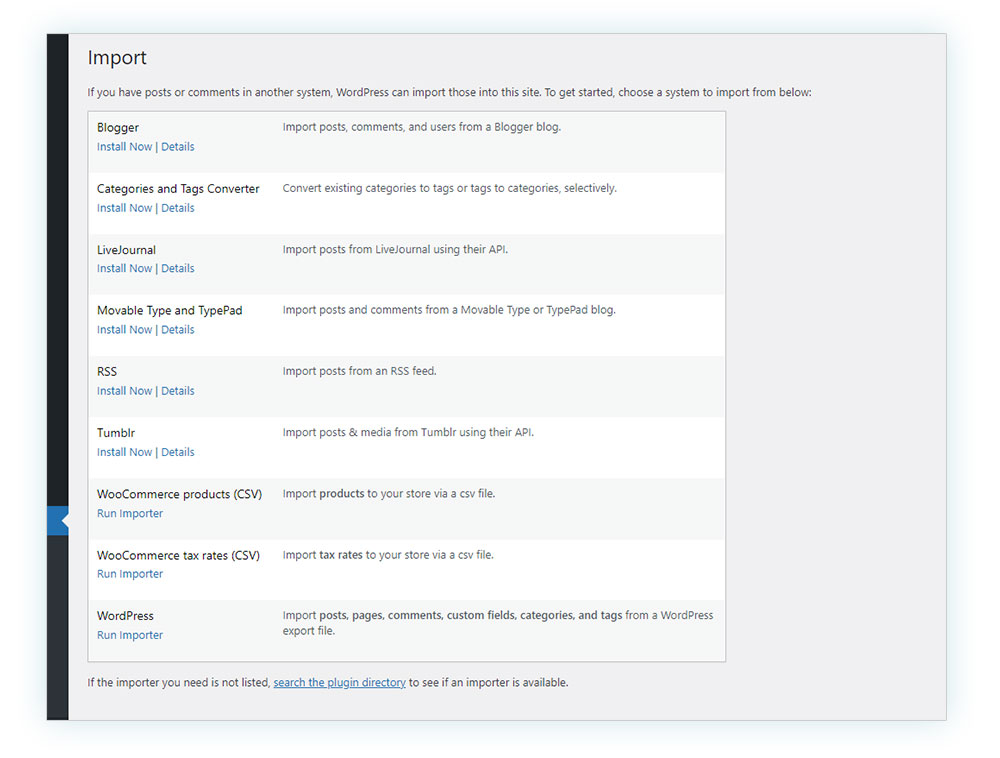Image resolution: width=1000 pixels, height=758 pixels.
Task: Select 'Import products to your store' description
Action: click(x=389, y=493)
